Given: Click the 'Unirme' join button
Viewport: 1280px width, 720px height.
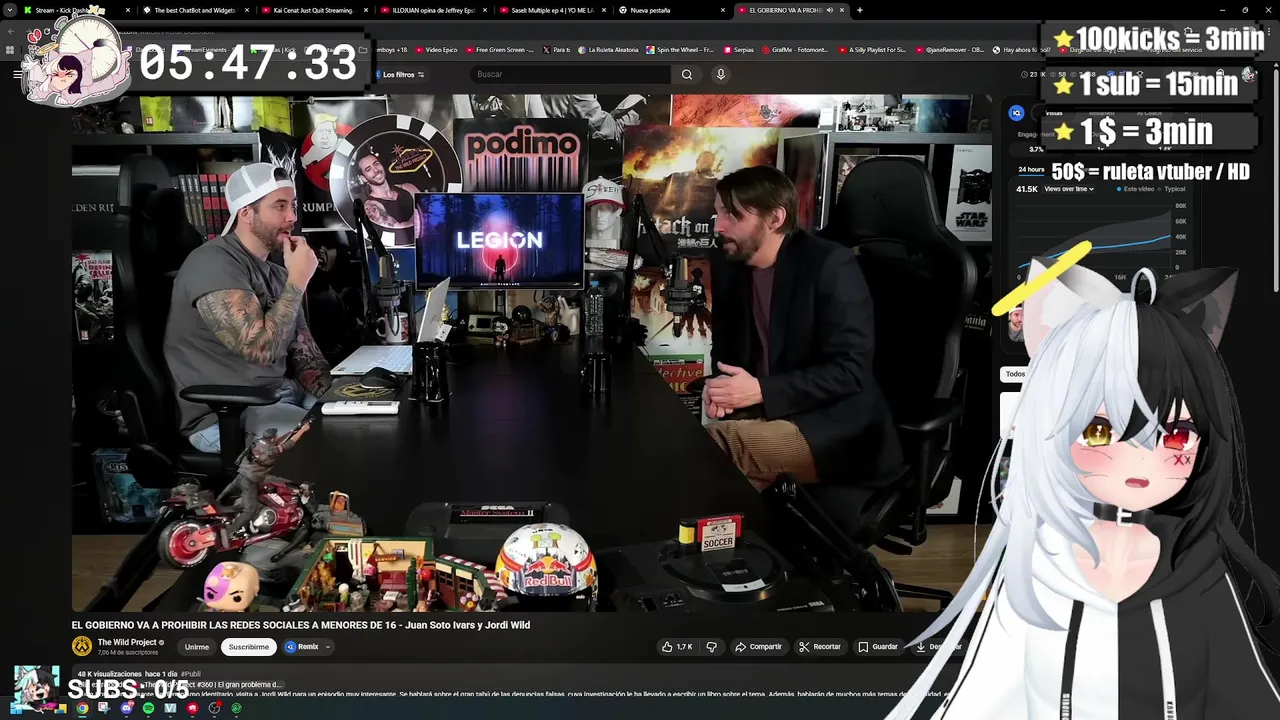Looking at the screenshot, I should pyautogui.click(x=197, y=647).
